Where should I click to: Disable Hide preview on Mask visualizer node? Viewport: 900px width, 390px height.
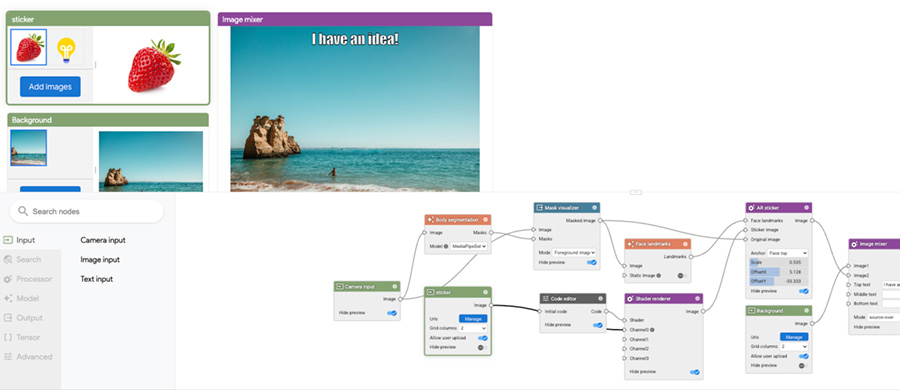coord(592,262)
